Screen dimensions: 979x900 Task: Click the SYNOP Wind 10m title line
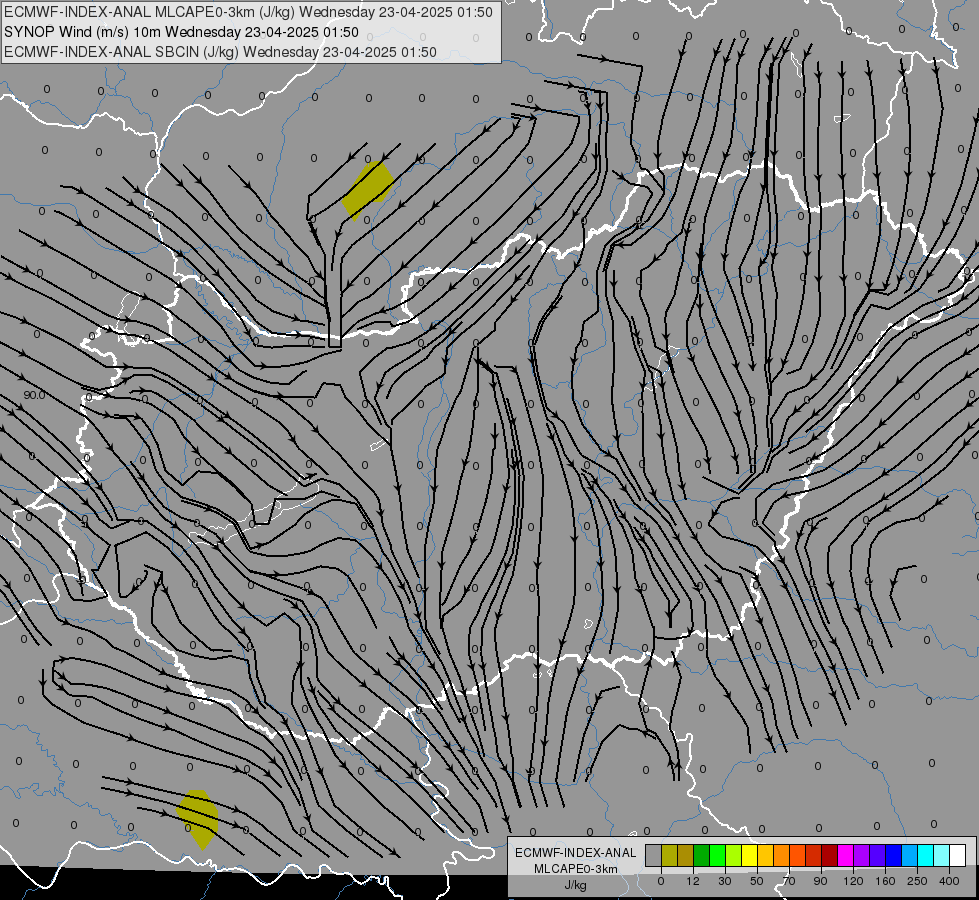pyautogui.click(x=181, y=32)
